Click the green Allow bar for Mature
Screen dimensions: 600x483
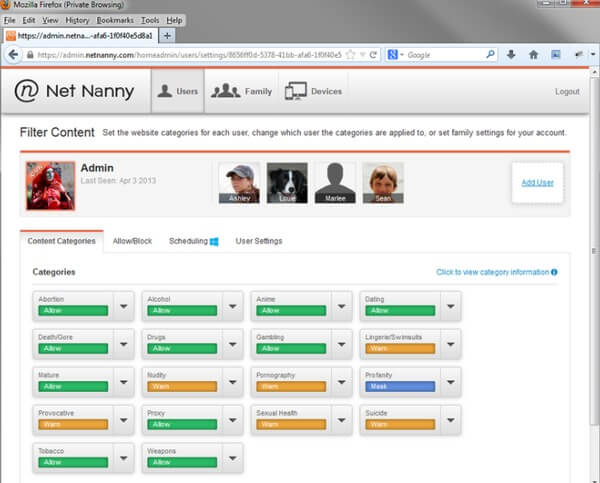tap(73, 387)
